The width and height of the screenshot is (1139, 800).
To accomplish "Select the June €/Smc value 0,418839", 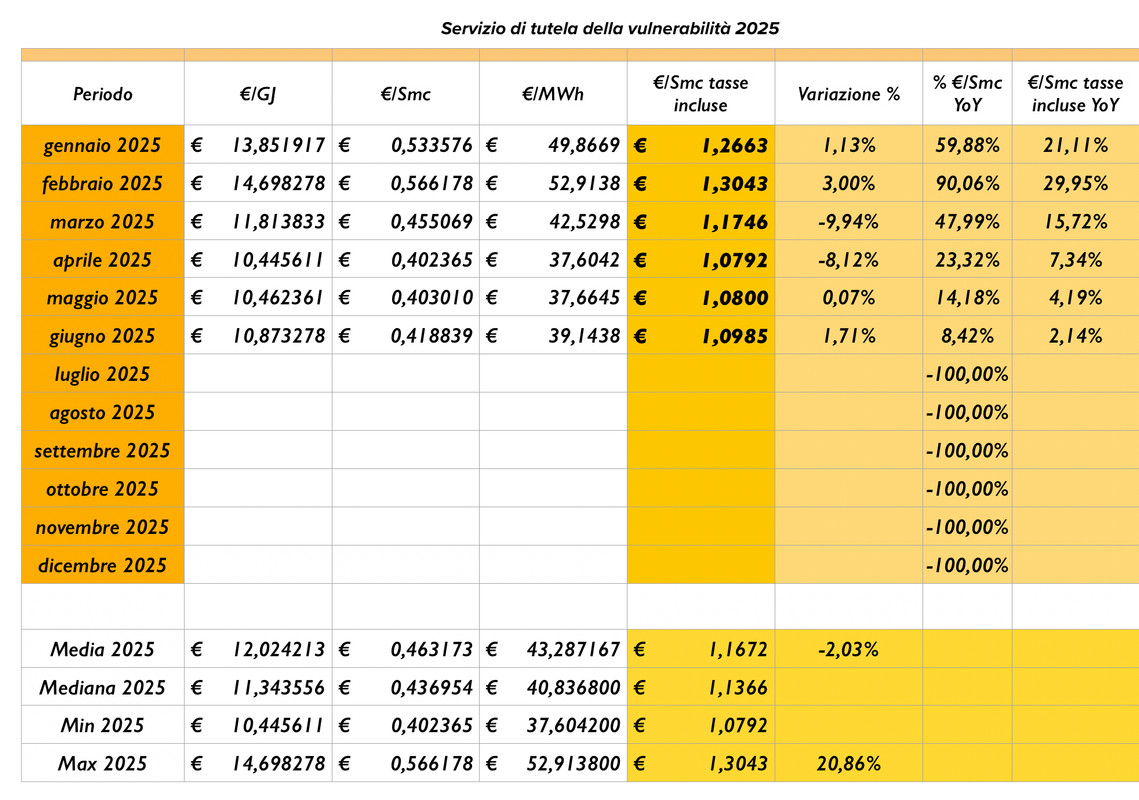I will (405, 336).
